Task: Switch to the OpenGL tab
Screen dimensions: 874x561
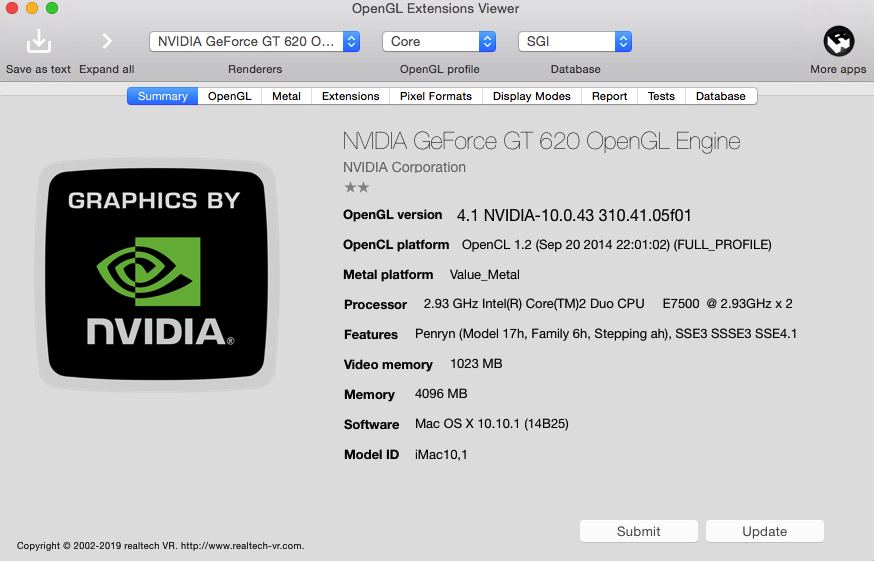Action: (230, 96)
